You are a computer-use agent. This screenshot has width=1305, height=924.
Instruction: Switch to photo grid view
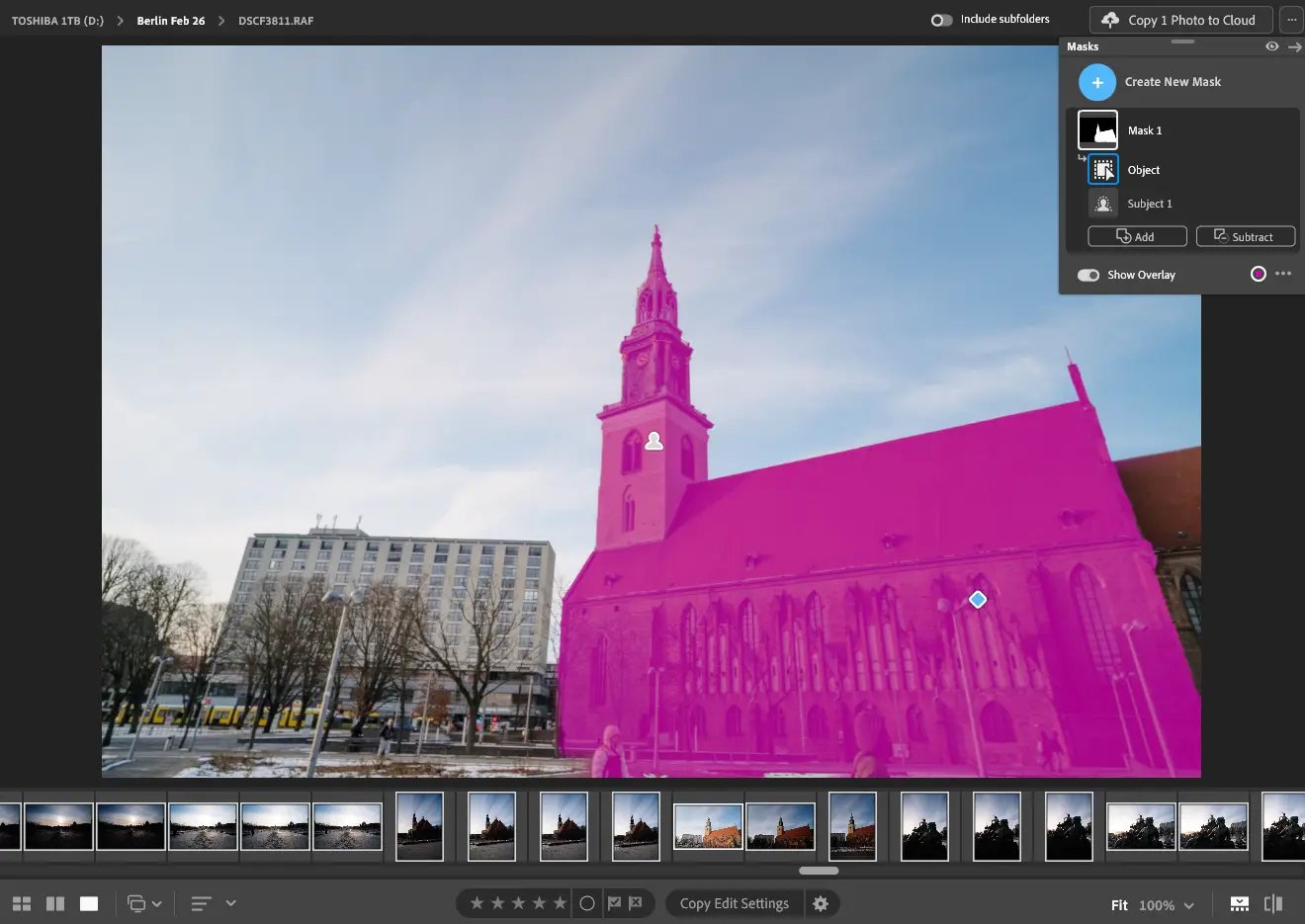coord(22,903)
